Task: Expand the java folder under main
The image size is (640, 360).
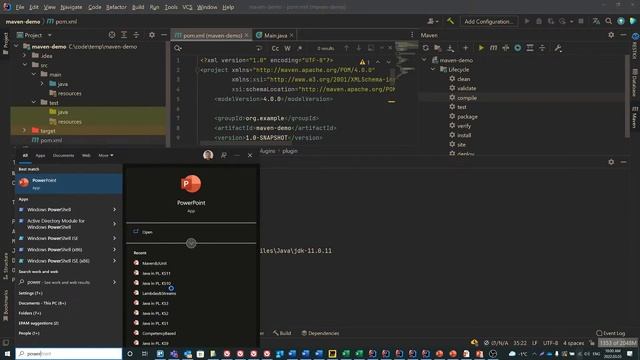Action: click(x=42, y=84)
